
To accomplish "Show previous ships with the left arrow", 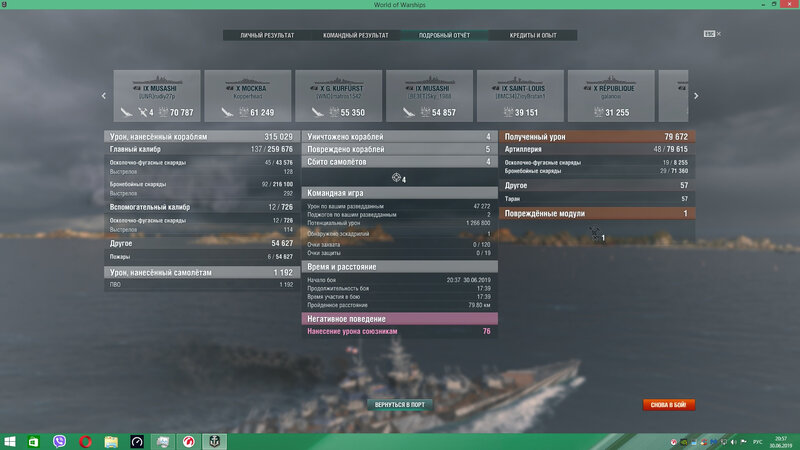I will tap(104, 96).
